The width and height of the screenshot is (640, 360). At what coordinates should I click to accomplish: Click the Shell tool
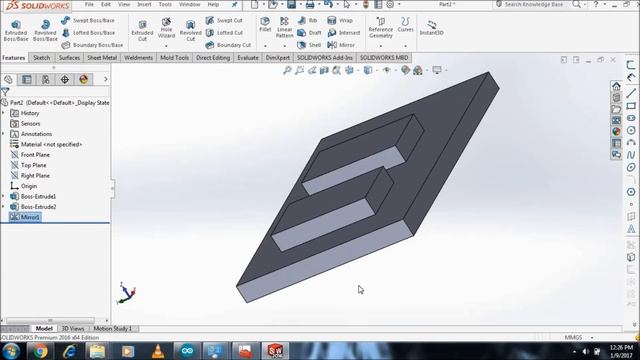(309, 45)
